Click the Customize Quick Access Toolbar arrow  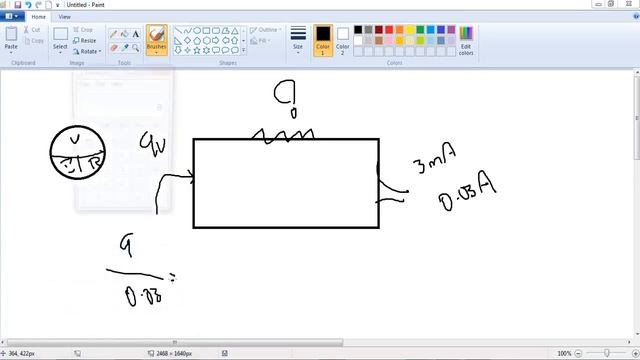pyautogui.click(x=57, y=5)
